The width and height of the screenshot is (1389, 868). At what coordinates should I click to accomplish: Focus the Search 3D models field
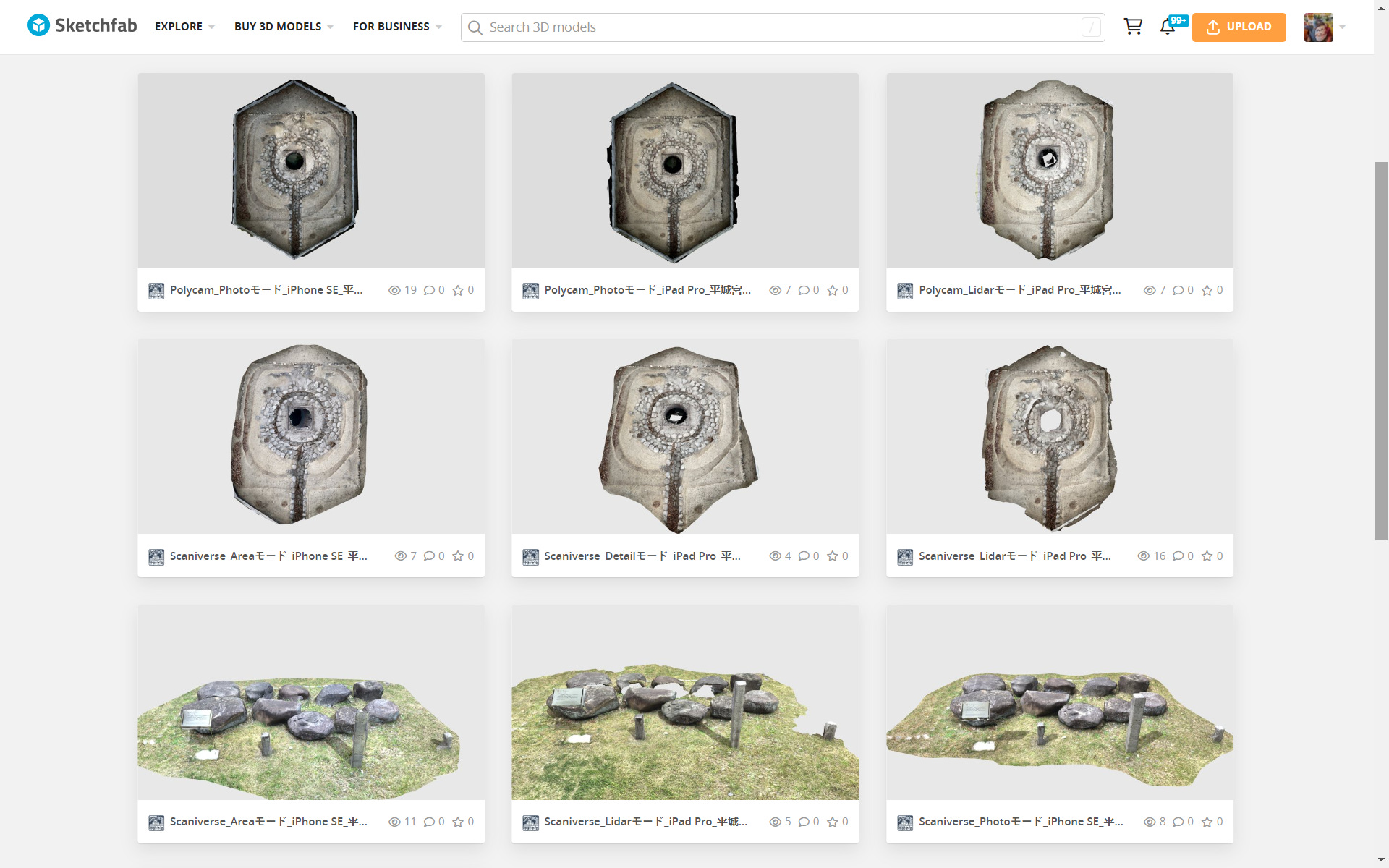pyautogui.click(x=783, y=27)
